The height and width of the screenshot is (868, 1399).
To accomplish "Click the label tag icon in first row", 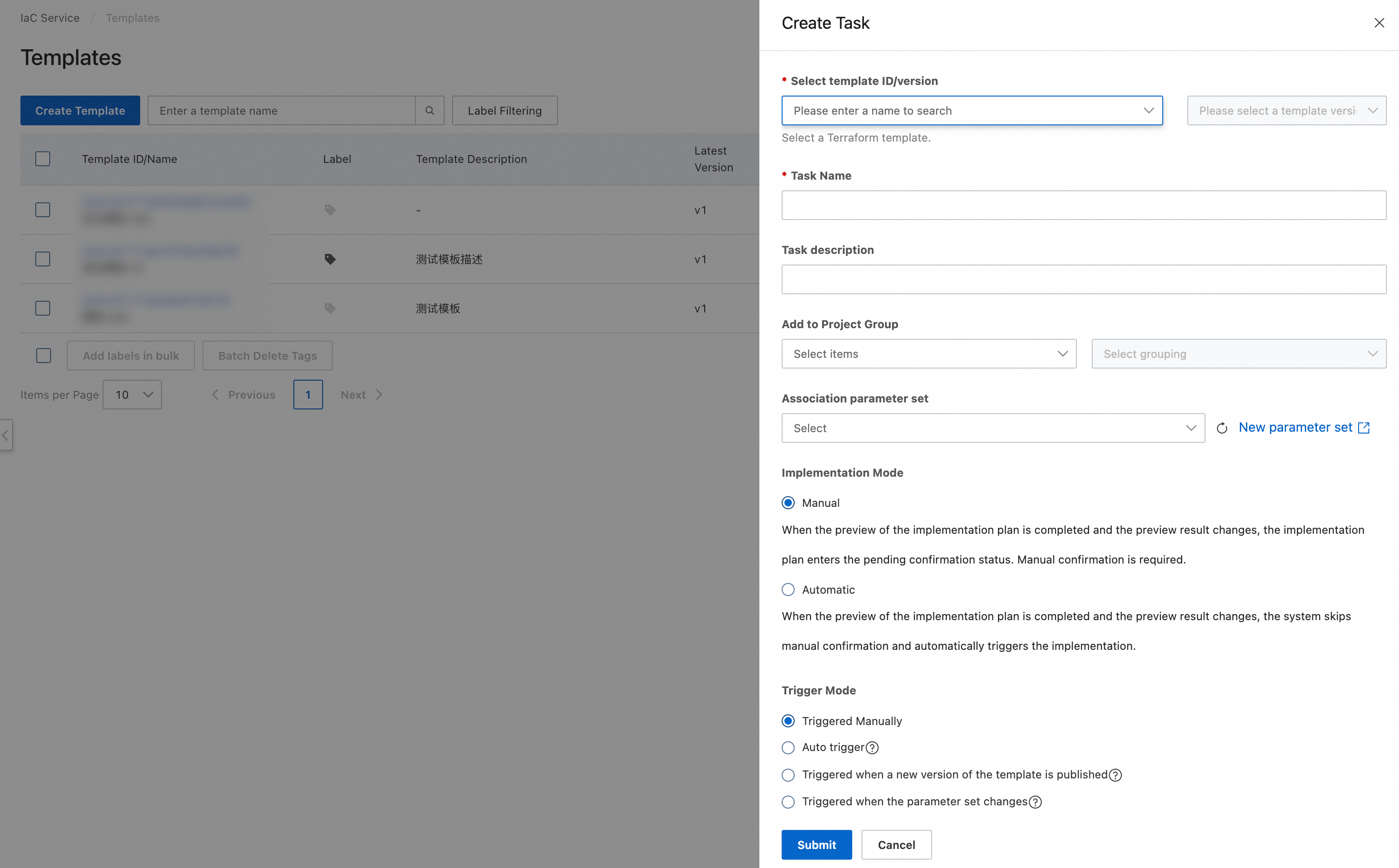I will (330, 209).
